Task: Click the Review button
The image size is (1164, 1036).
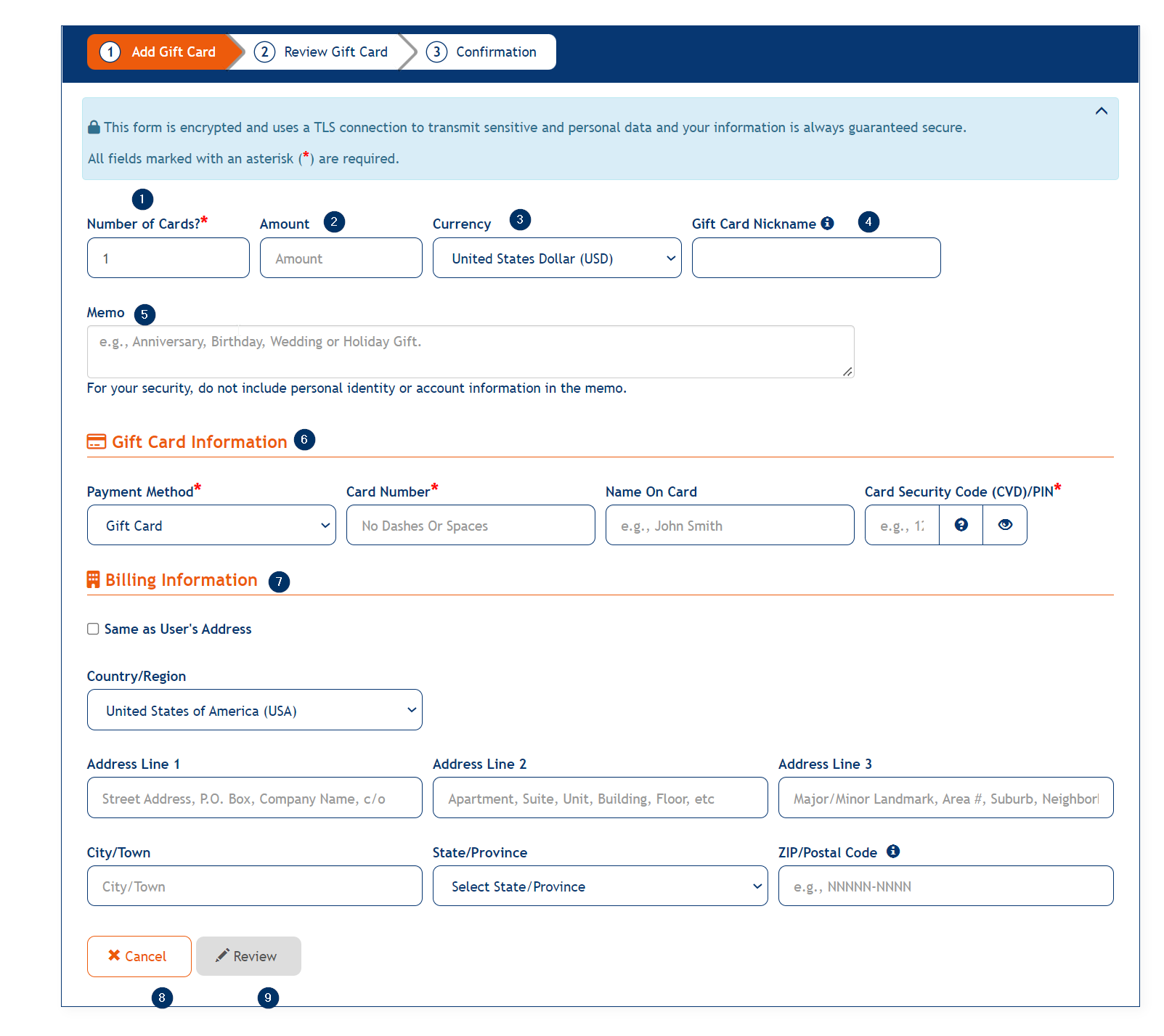Action: (x=248, y=956)
